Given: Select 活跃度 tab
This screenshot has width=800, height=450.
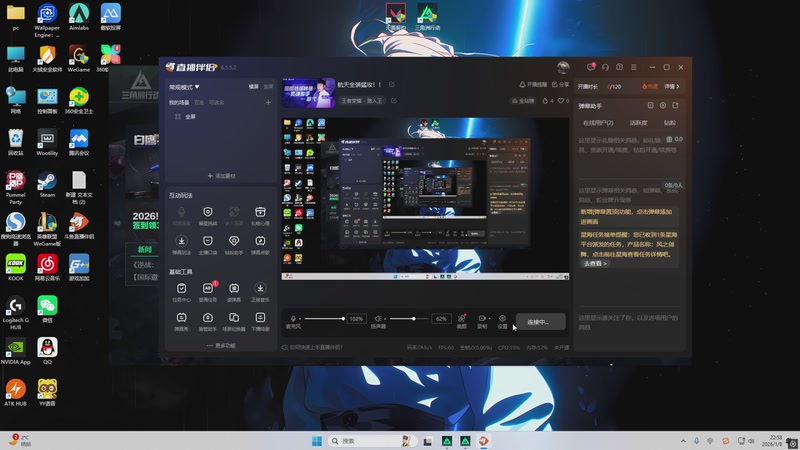Looking at the screenshot, I should tap(638, 123).
